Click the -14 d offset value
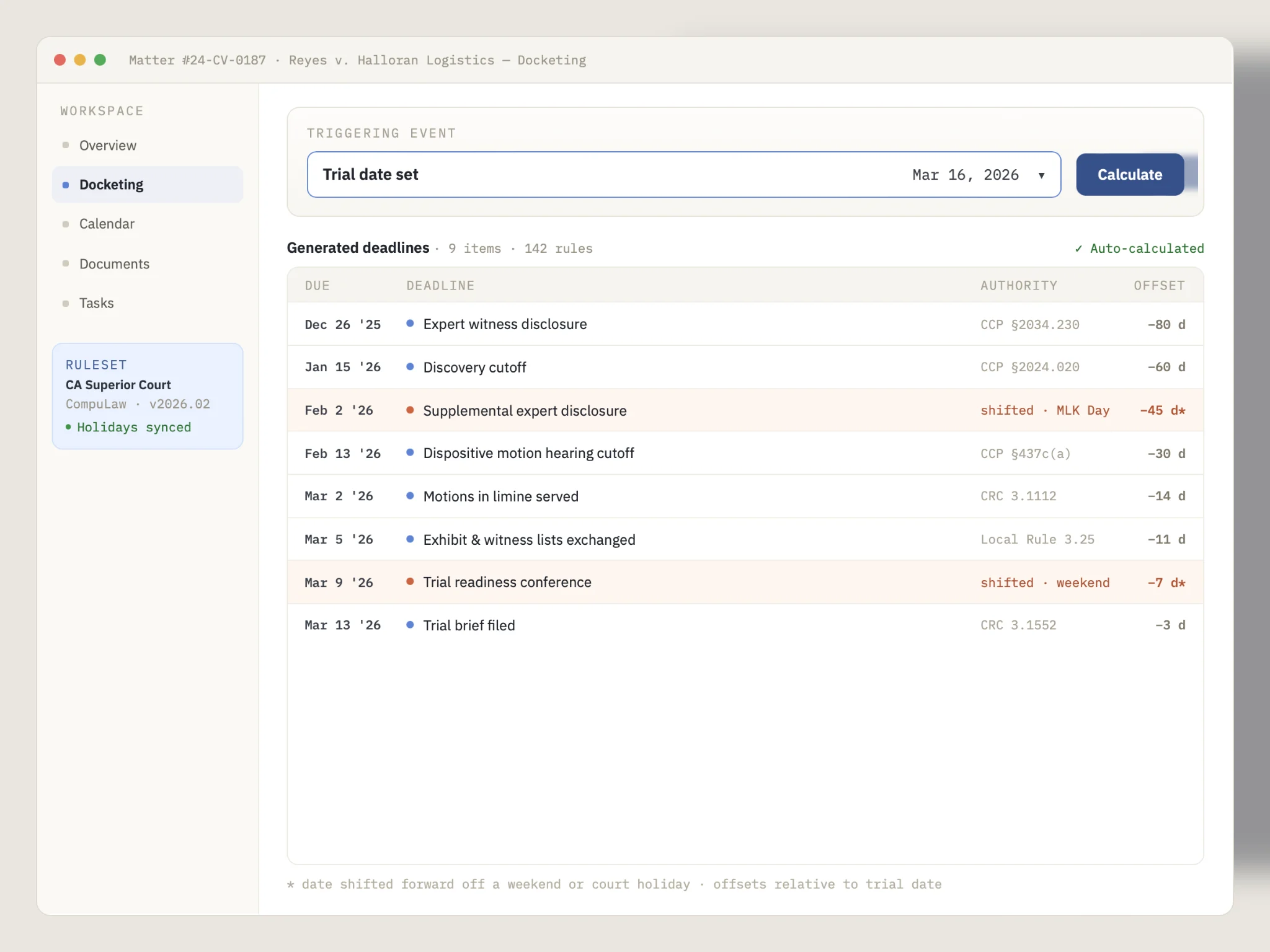This screenshot has width=1270, height=952. 1166,496
